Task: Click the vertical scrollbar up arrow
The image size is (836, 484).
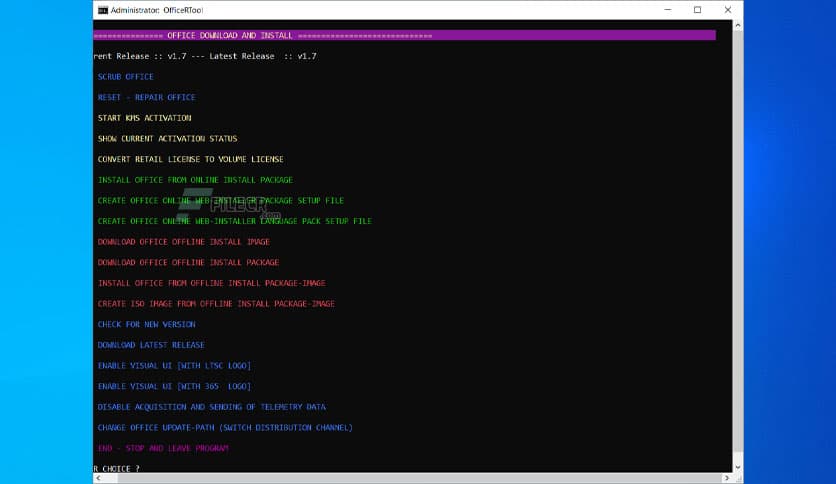Action: tap(738, 26)
